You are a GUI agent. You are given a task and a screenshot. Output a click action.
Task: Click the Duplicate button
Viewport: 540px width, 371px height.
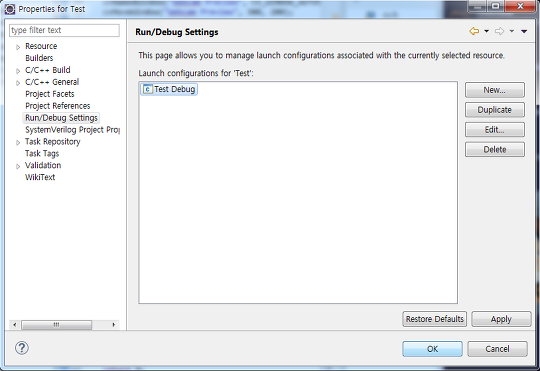coord(495,110)
